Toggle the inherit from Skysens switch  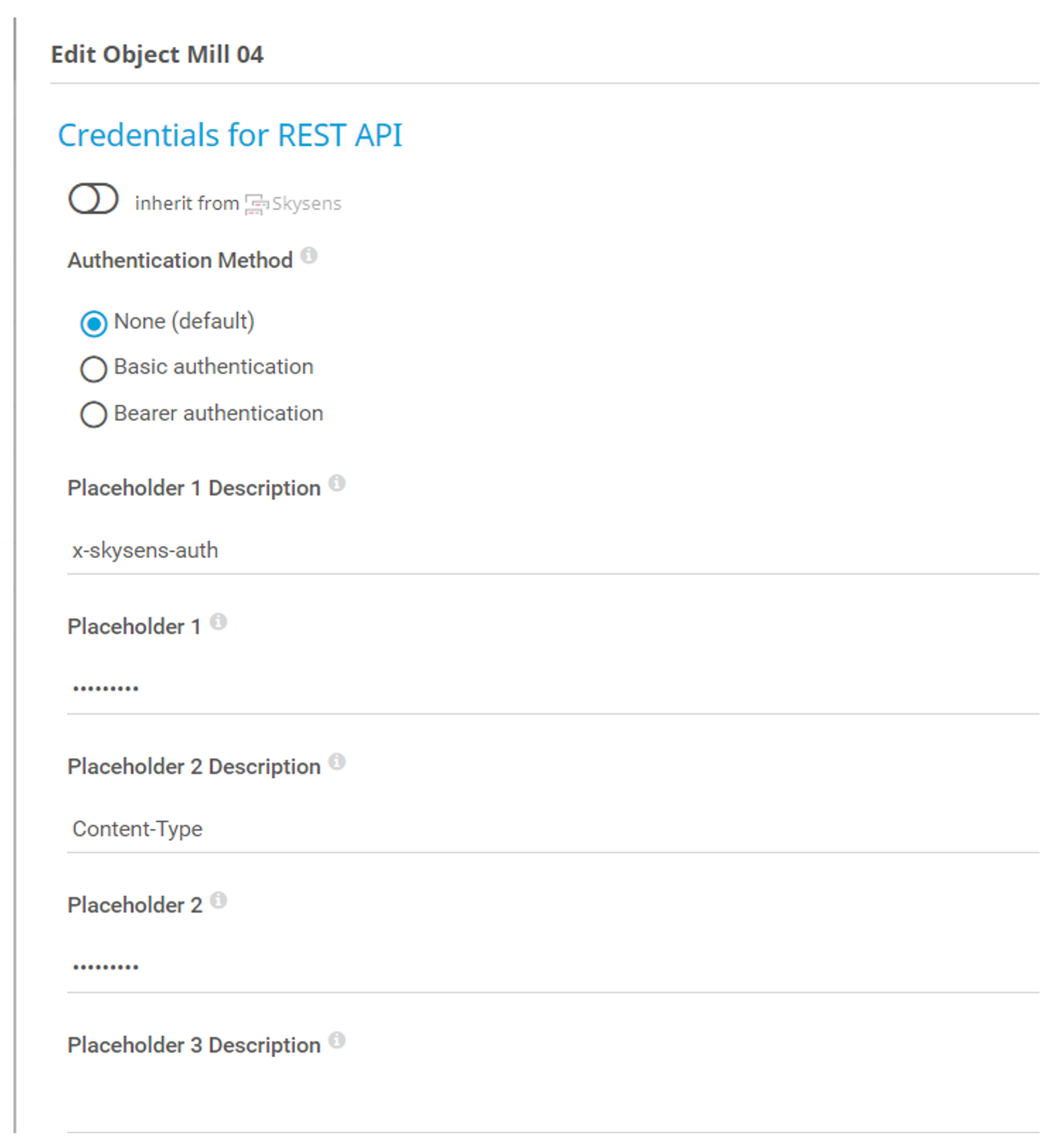tap(93, 200)
